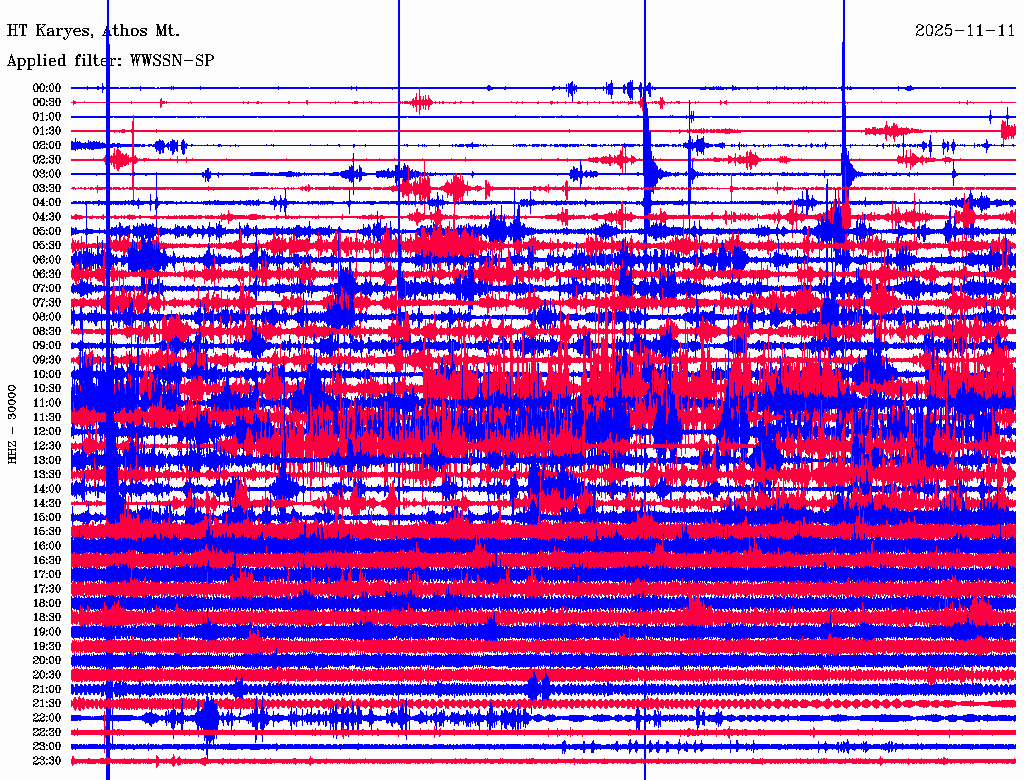Select the 20:30 time row label
Image resolution: width=1024 pixels, height=780 pixels.
[x=47, y=675]
